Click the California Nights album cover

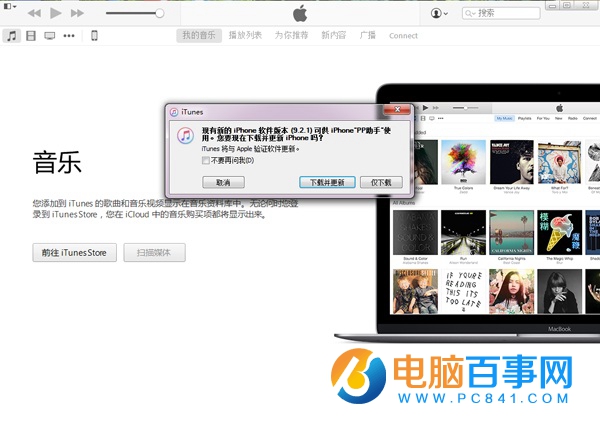512,233
